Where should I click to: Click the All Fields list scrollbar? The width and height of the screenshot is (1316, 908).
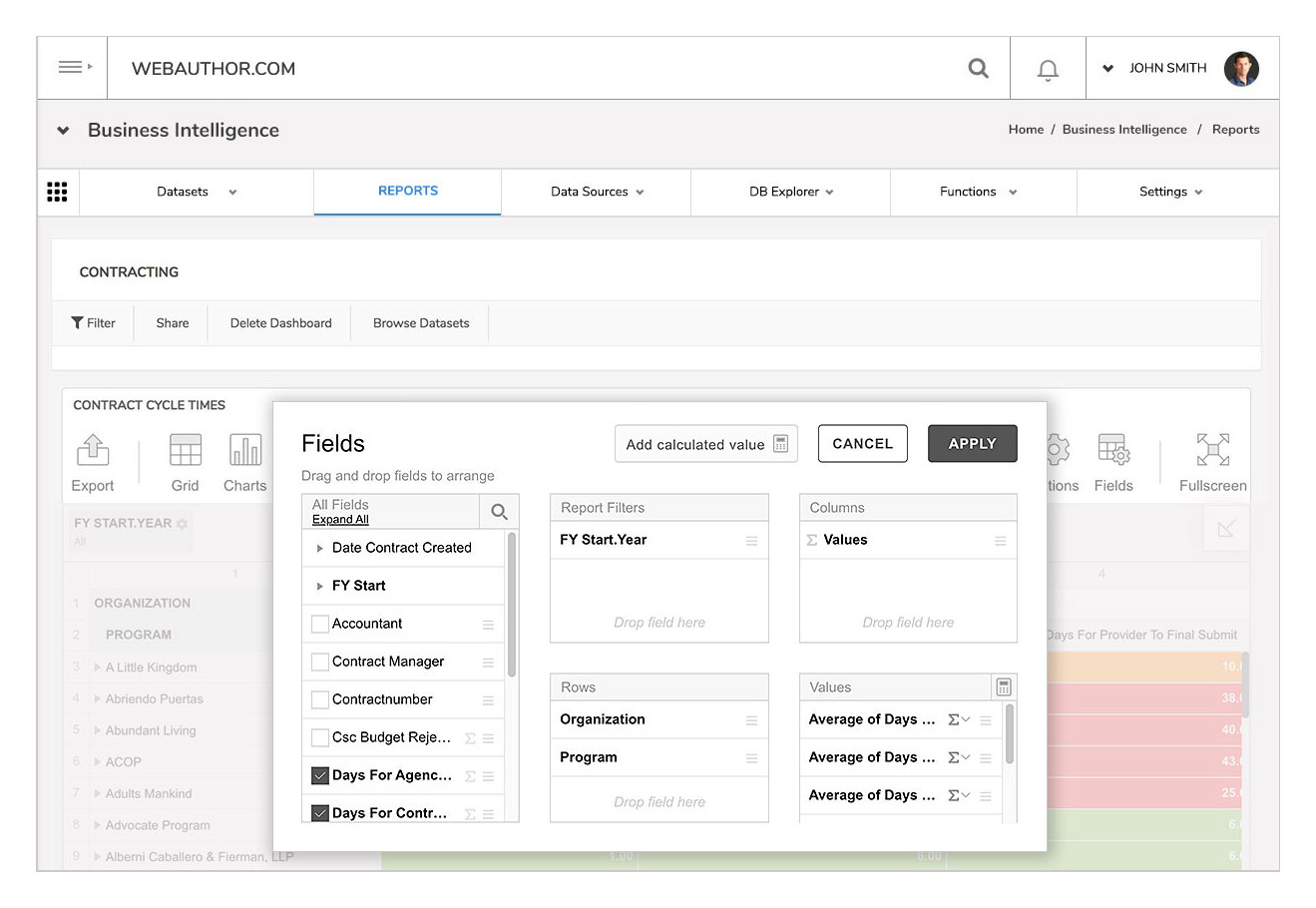(512, 605)
